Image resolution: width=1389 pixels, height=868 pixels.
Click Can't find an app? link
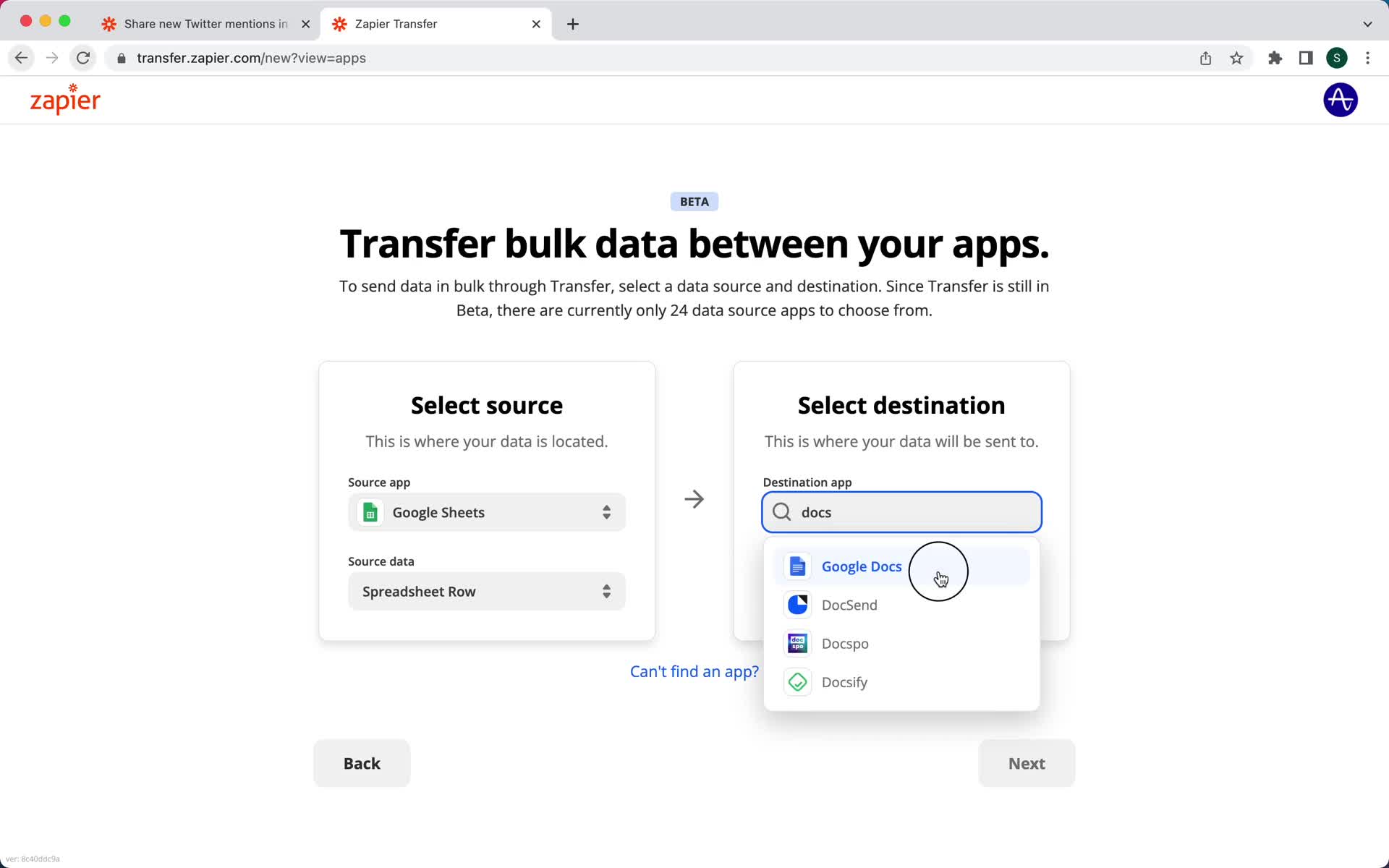click(694, 671)
